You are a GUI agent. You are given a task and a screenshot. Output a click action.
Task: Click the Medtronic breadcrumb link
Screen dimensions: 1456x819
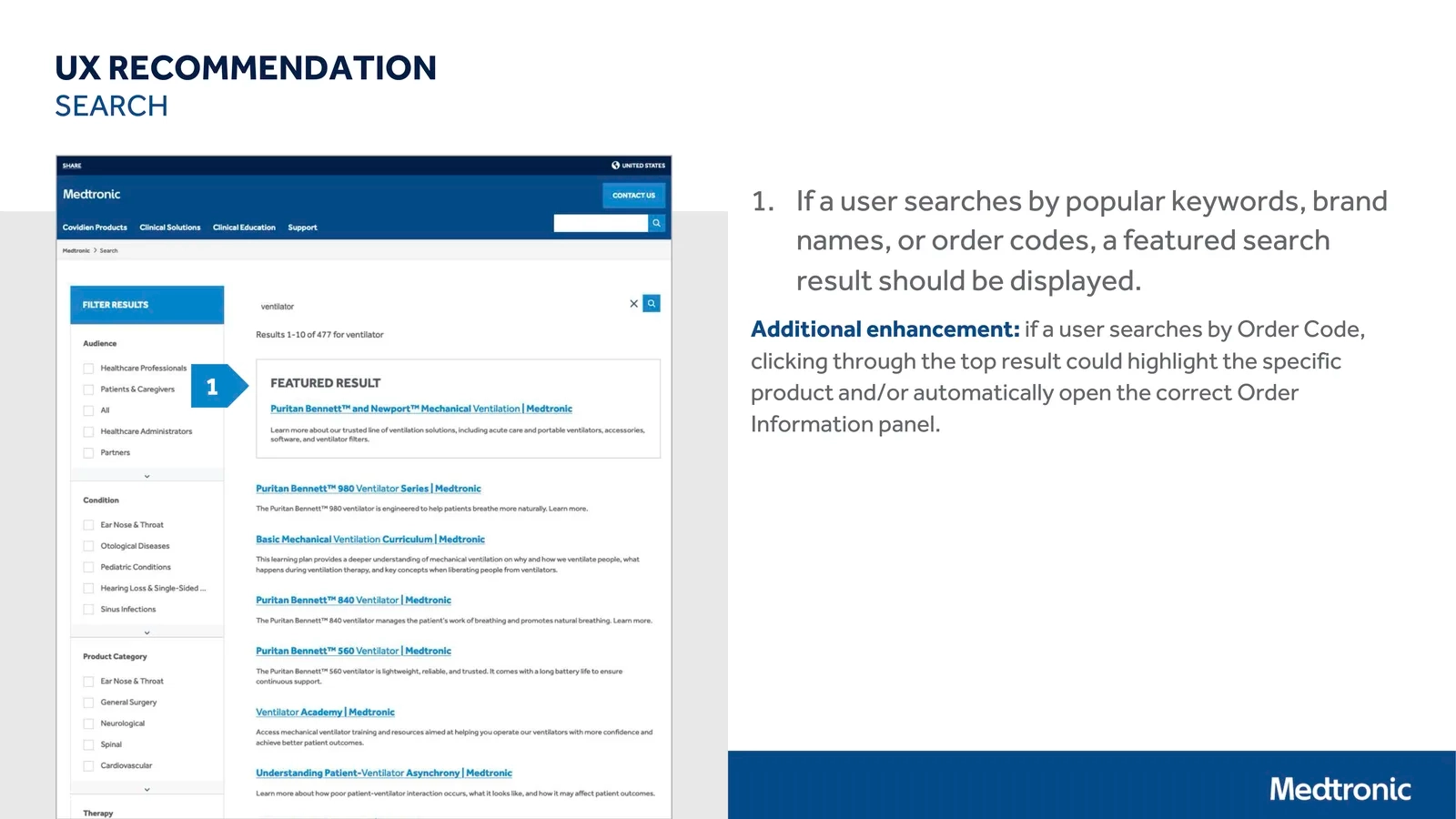click(x=76, y=250)
